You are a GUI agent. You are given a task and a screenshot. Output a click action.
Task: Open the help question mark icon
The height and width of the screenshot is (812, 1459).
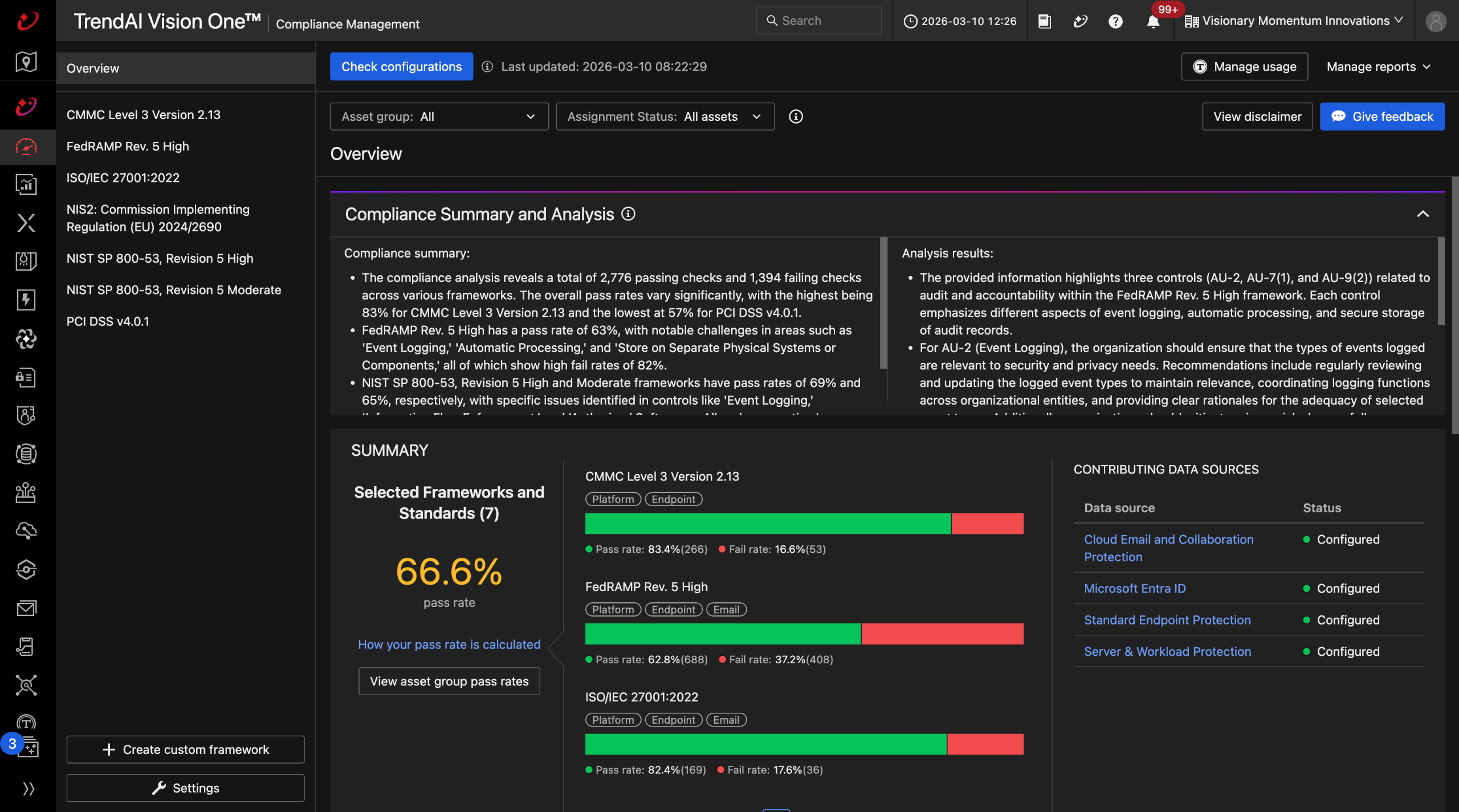1115,22
